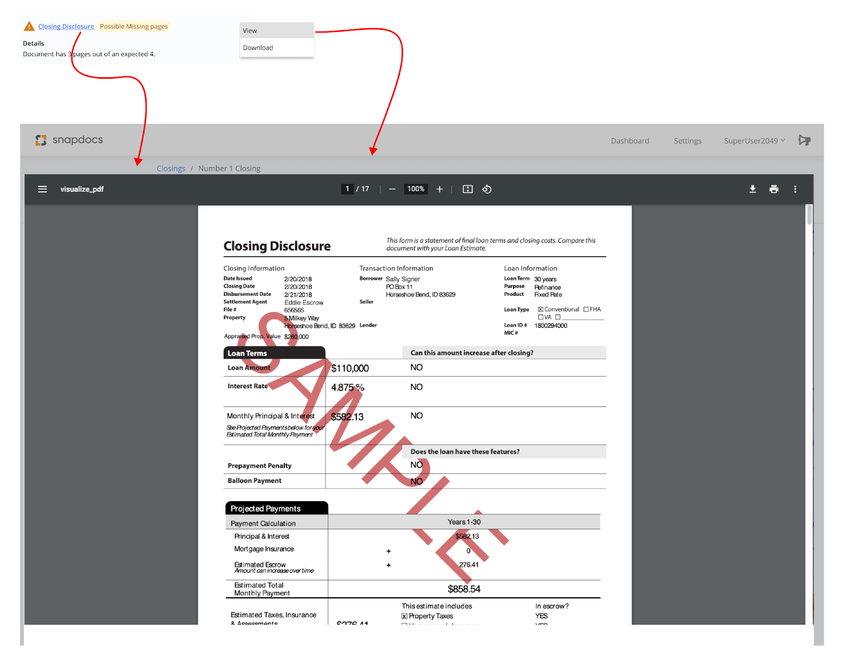Select View from the context menu
The width and height of the screenshot is (841, 664).
pos(277,31)
